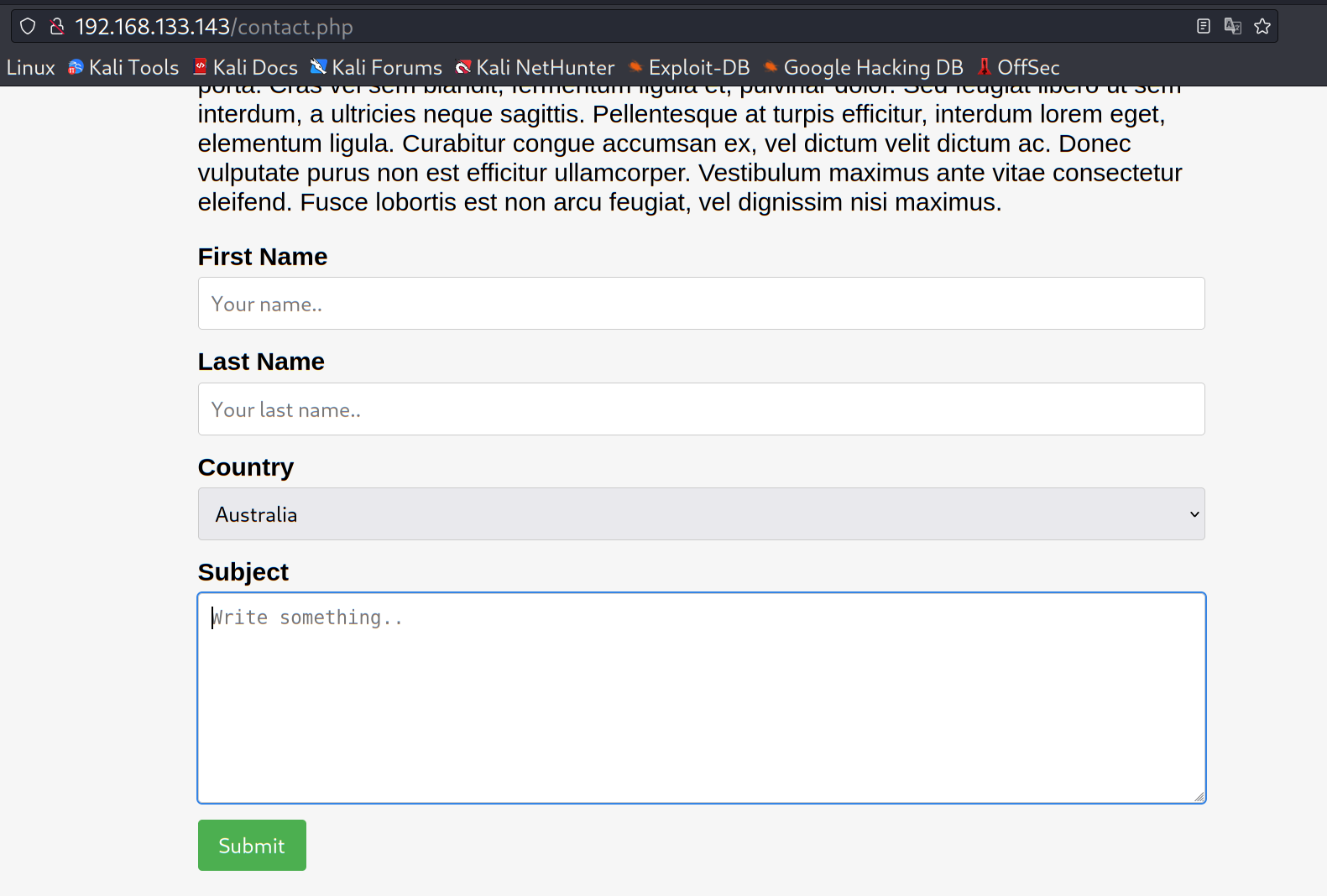Click the Google Hacking DB favicon

771,67
